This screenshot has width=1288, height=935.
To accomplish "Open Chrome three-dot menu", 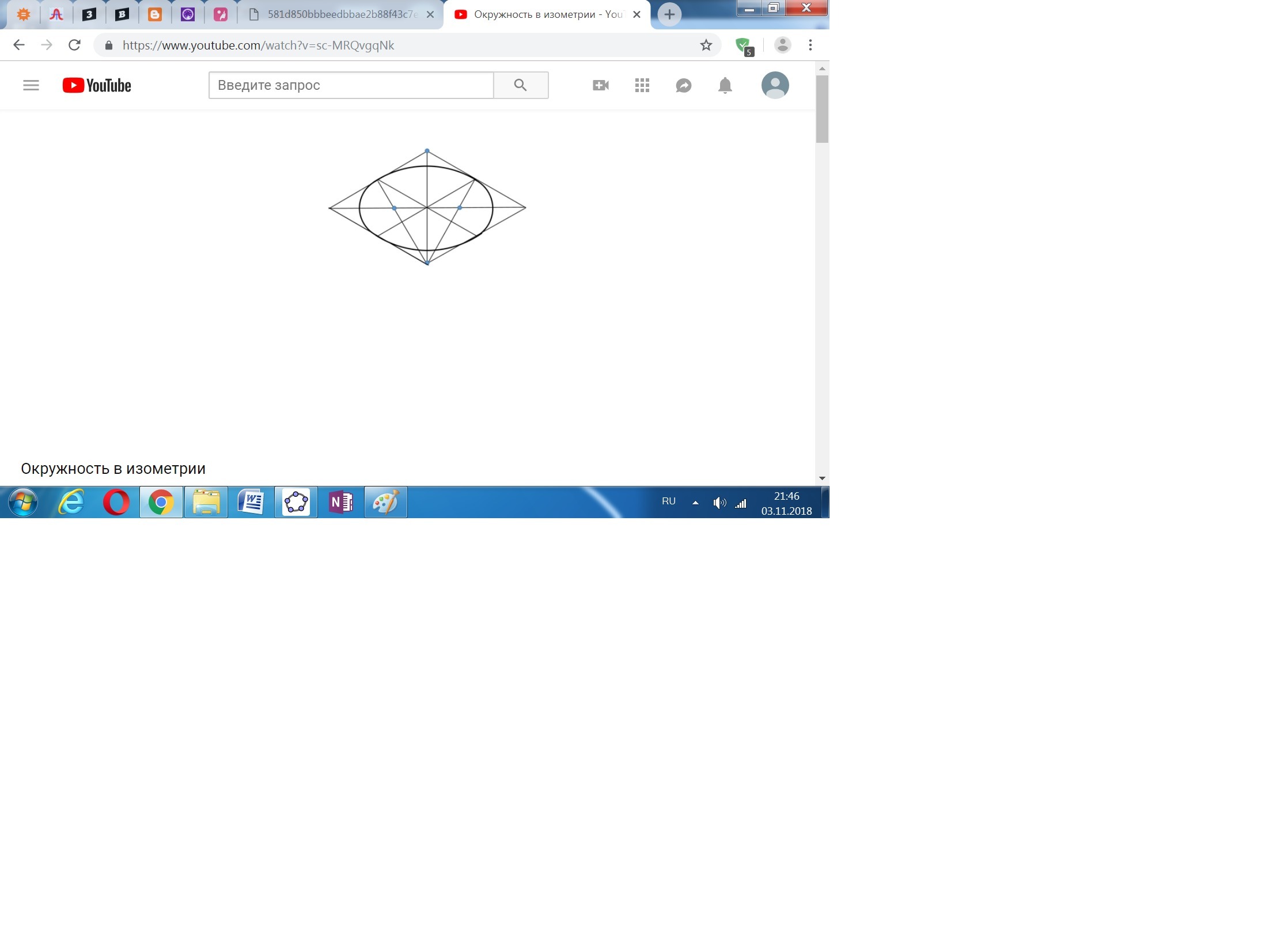I will [810, 45].
